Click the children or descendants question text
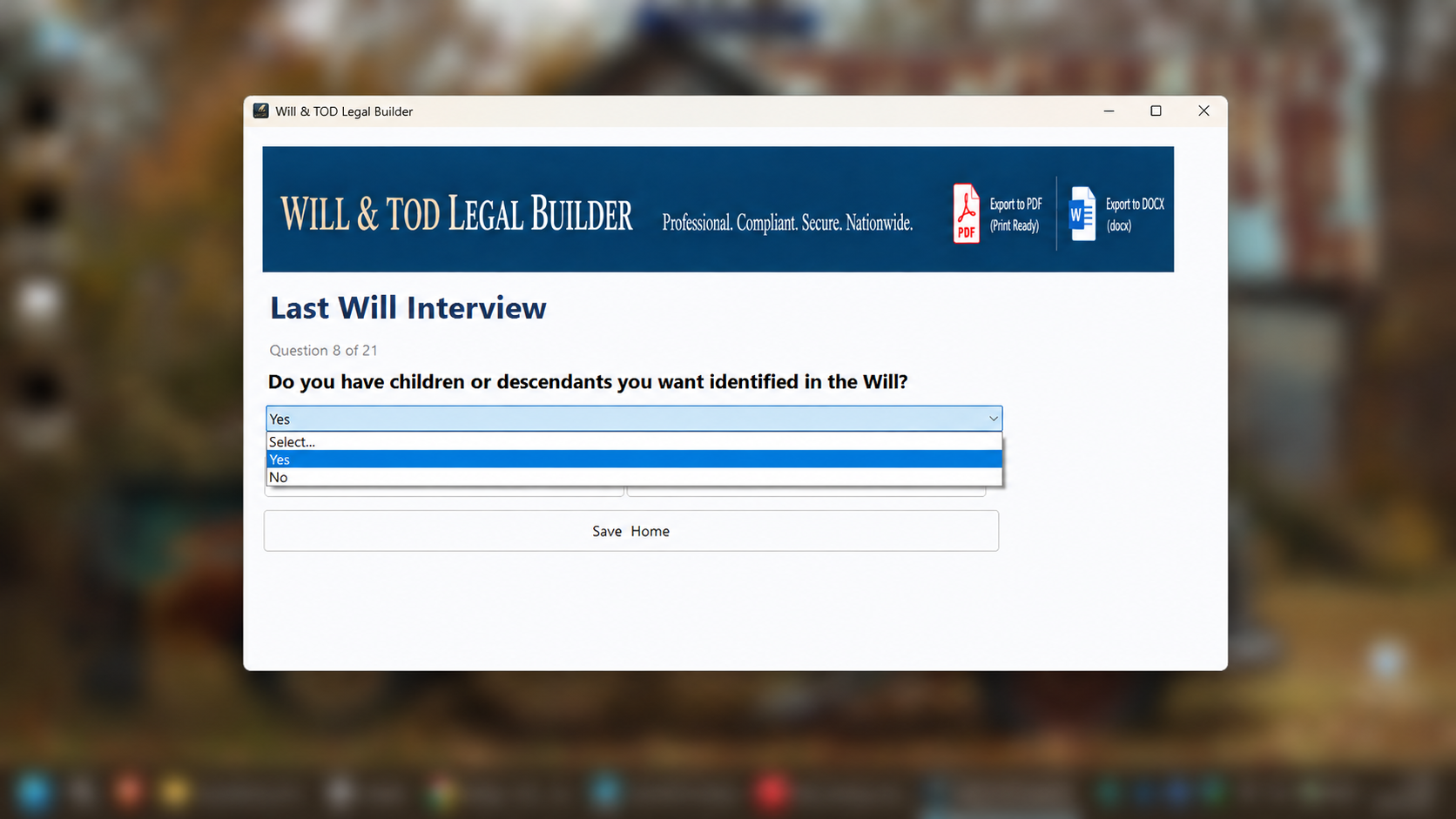 588,381
